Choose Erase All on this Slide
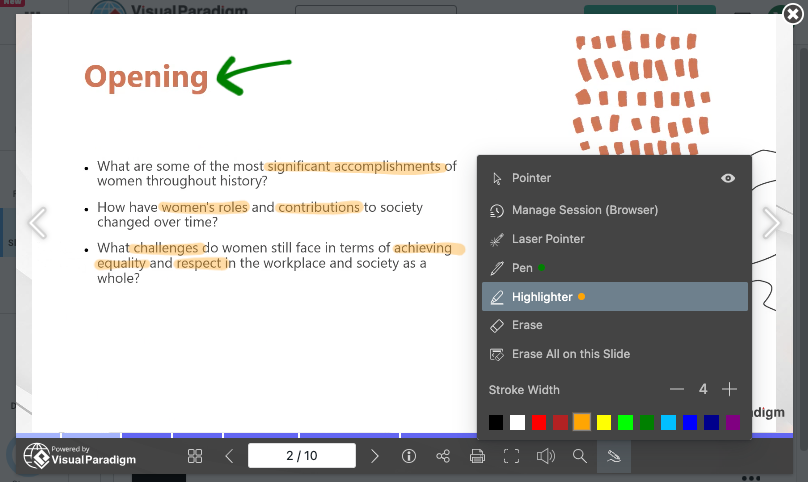This screenshot has width=808, height=482. point(570,354)
